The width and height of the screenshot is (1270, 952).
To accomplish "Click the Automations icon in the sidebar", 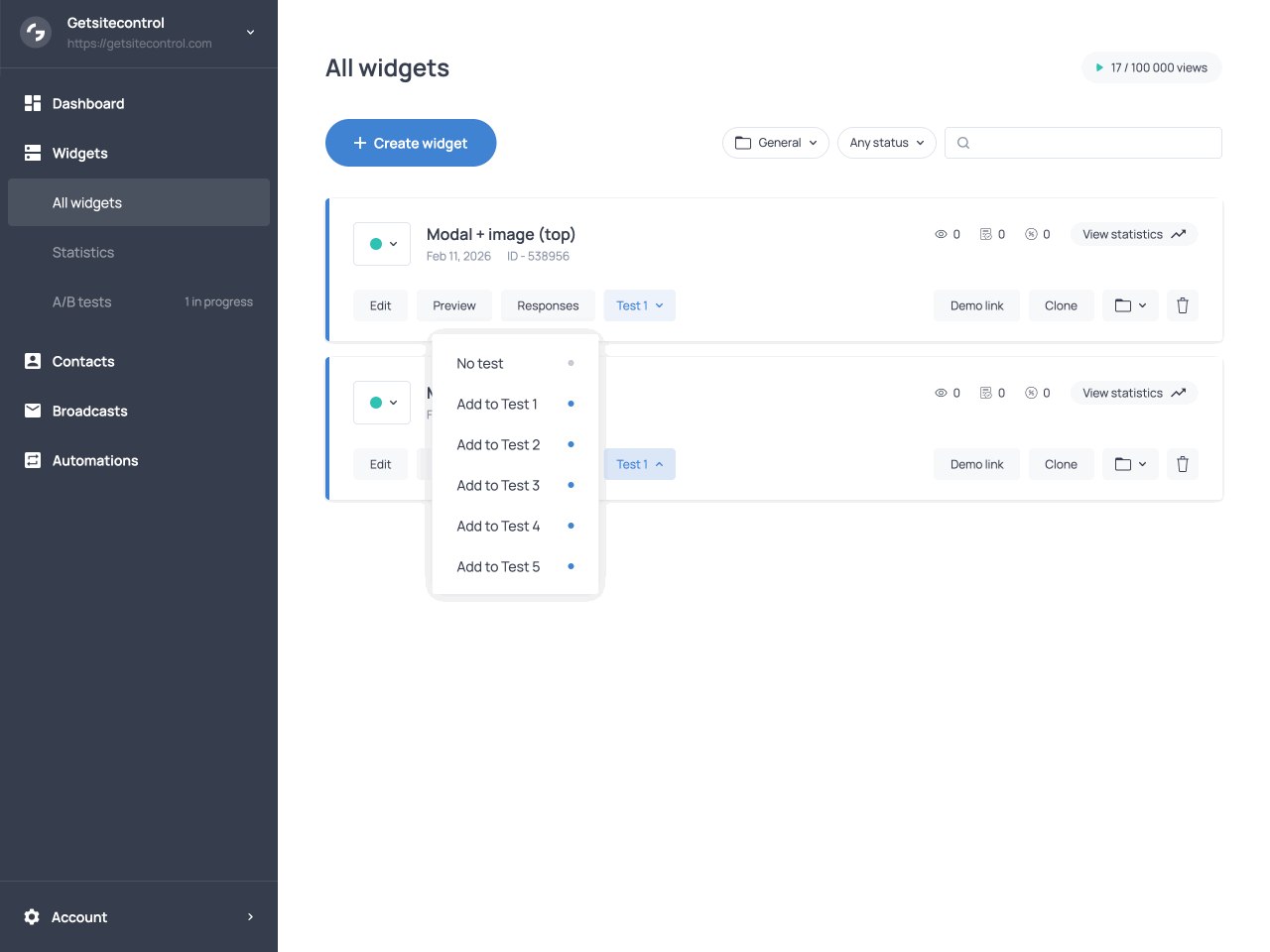I will pos(33,460).
